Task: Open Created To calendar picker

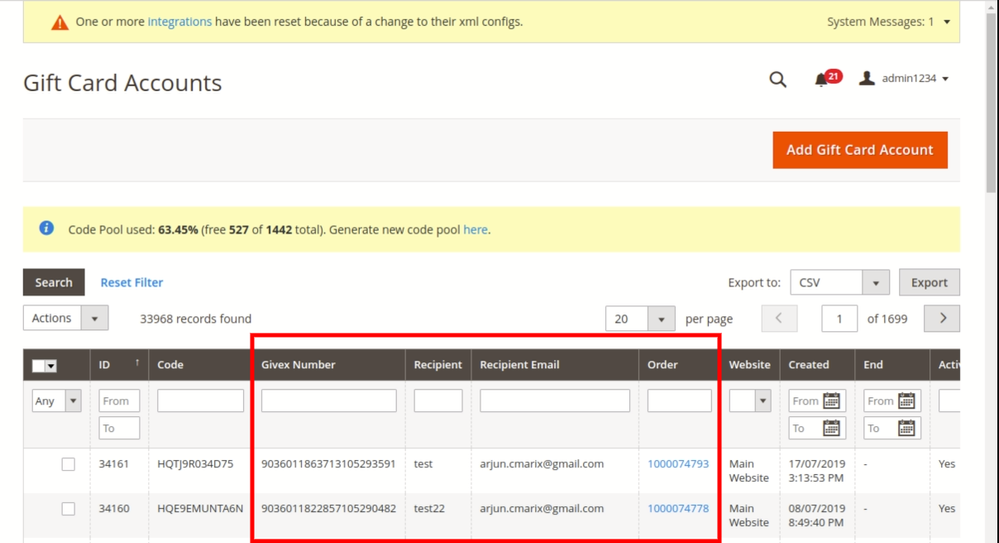Action: pyautogui.click(x=831, y=428)
